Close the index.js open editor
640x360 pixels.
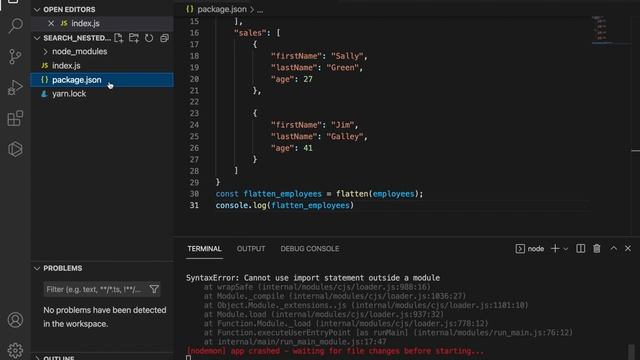coord(51,24)
